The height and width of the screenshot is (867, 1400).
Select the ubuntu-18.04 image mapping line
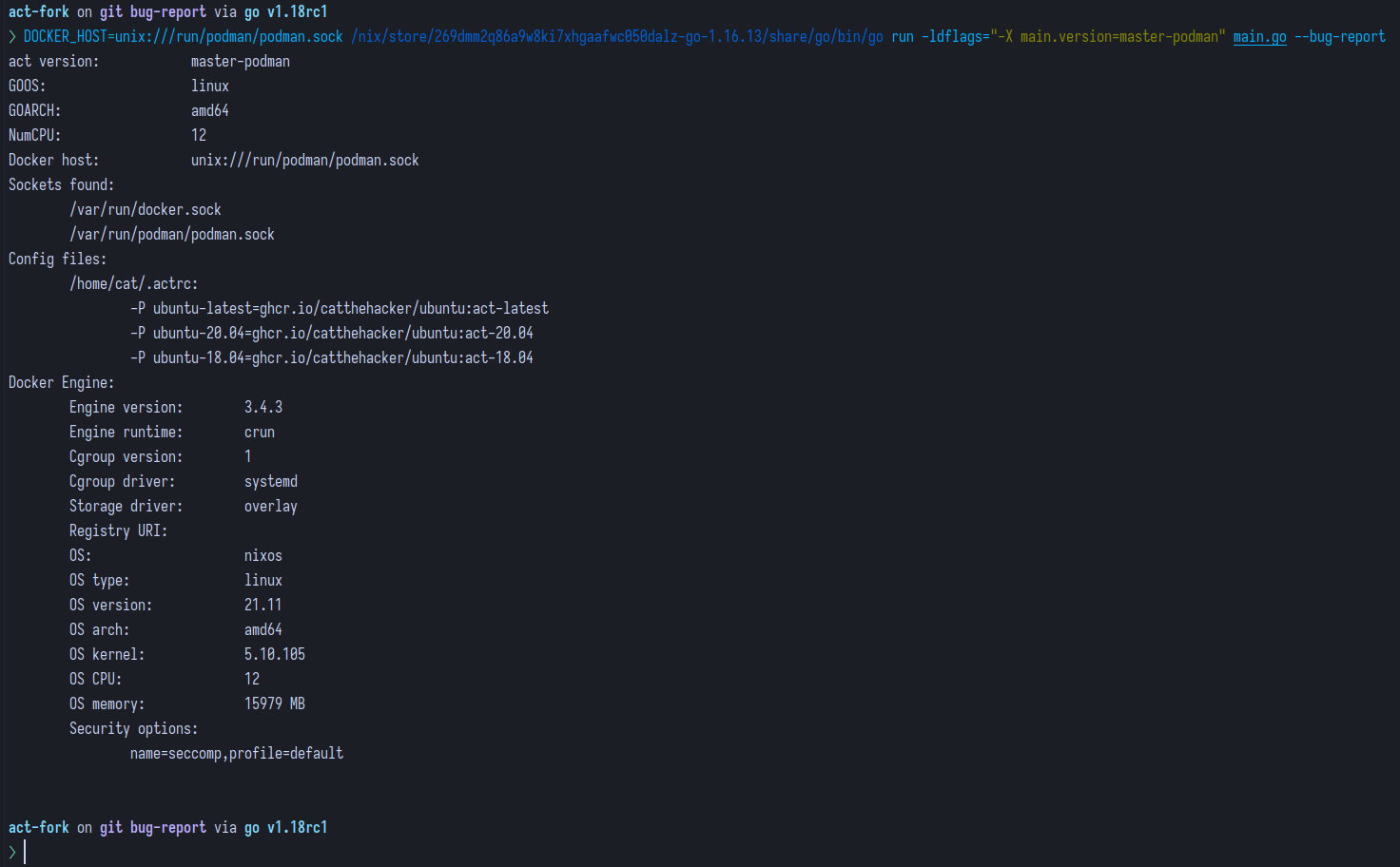[x=332, y=358]
